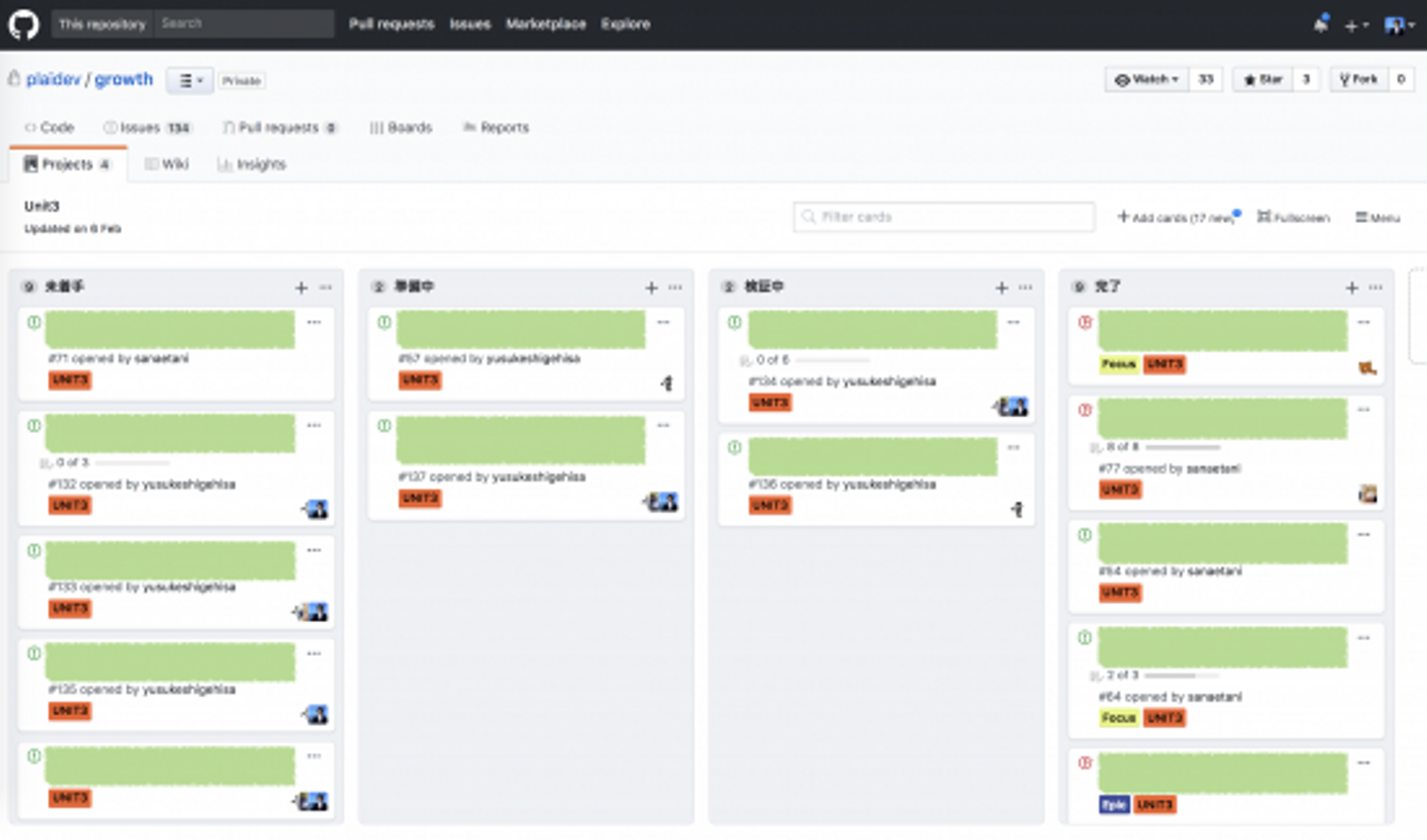Click the watchers count 33

tap(1206, 79)
